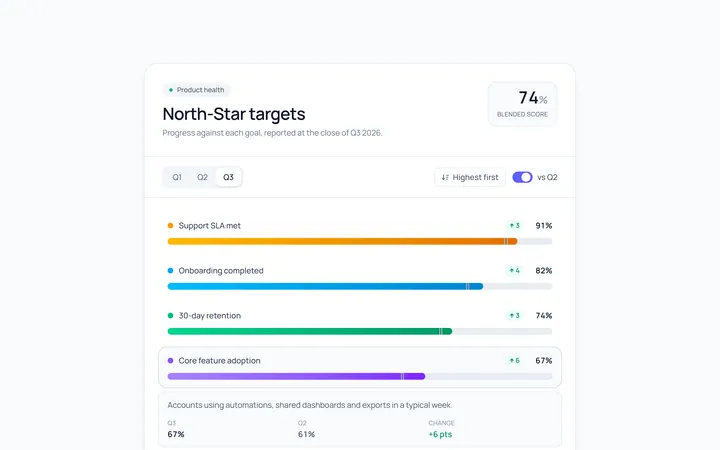720x450 pixels.
Task: Click the up-arrow 3 badge for Support SLA
Action: [514, 225]
